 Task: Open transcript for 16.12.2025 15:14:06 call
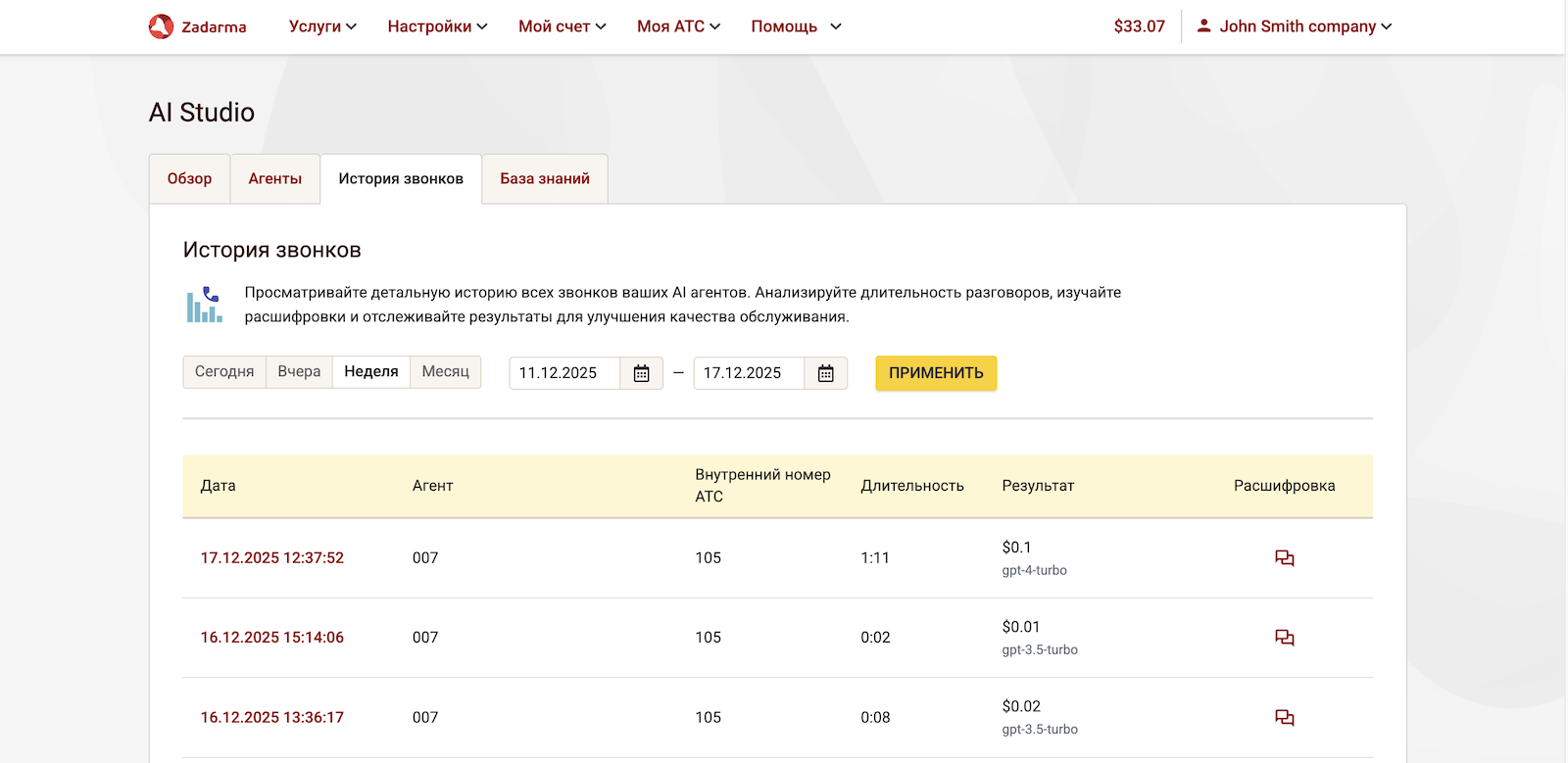pyautogui.click(x=1284, y=638)
